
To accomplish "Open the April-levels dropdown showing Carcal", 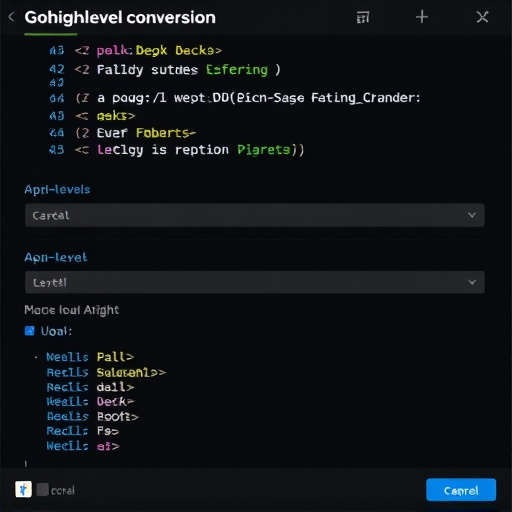I will [x=255, y=215].
